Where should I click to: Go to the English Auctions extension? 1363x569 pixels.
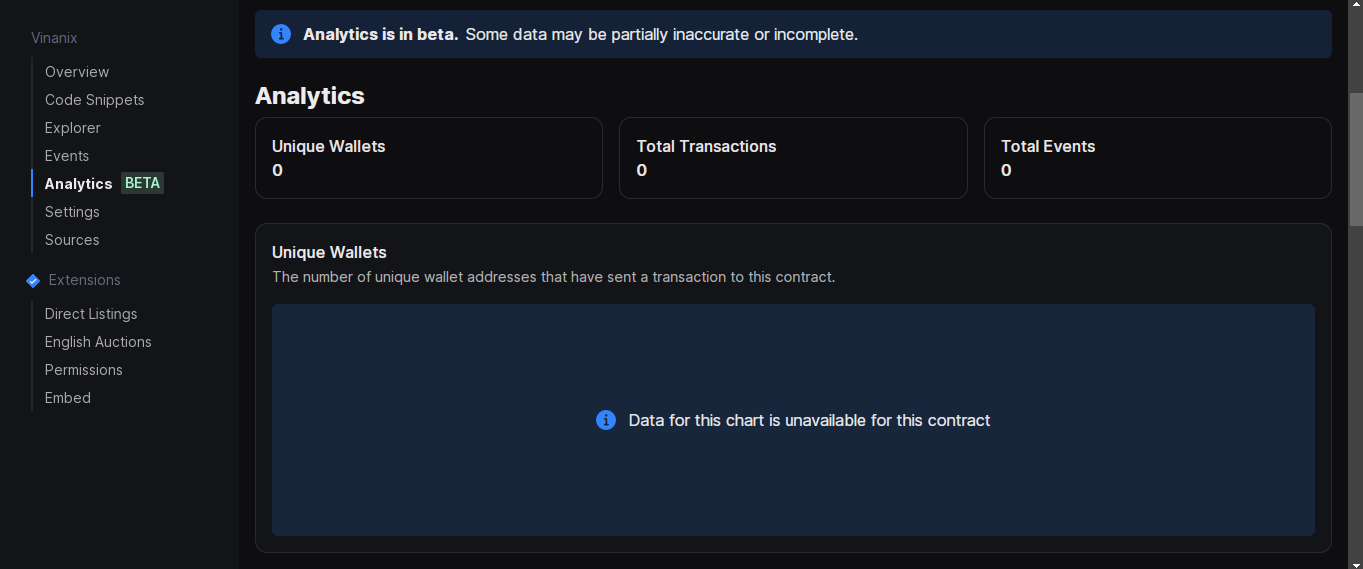click(x=98, y=342)
